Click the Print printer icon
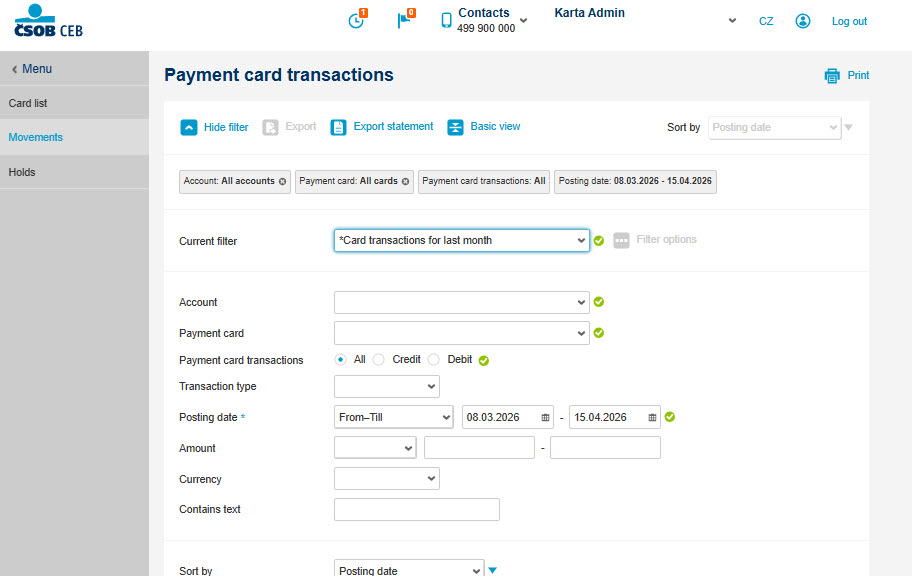 832,76
